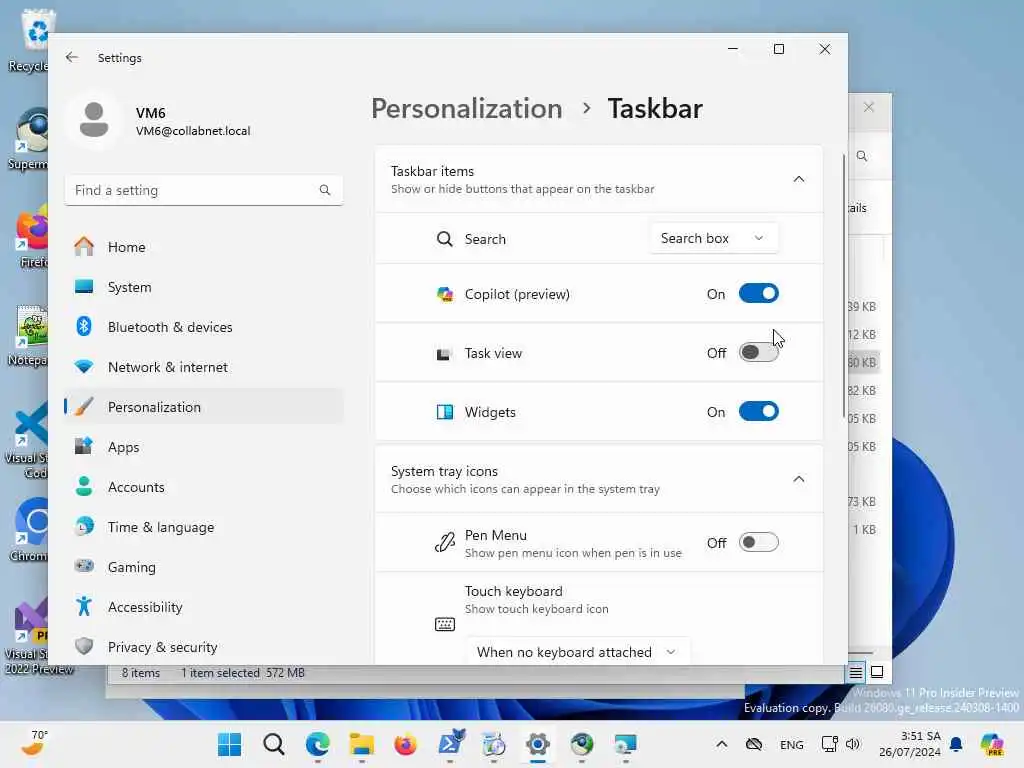Turn off the Copilot (preview) toggle

pyautogui.click(x=758, y=293)
